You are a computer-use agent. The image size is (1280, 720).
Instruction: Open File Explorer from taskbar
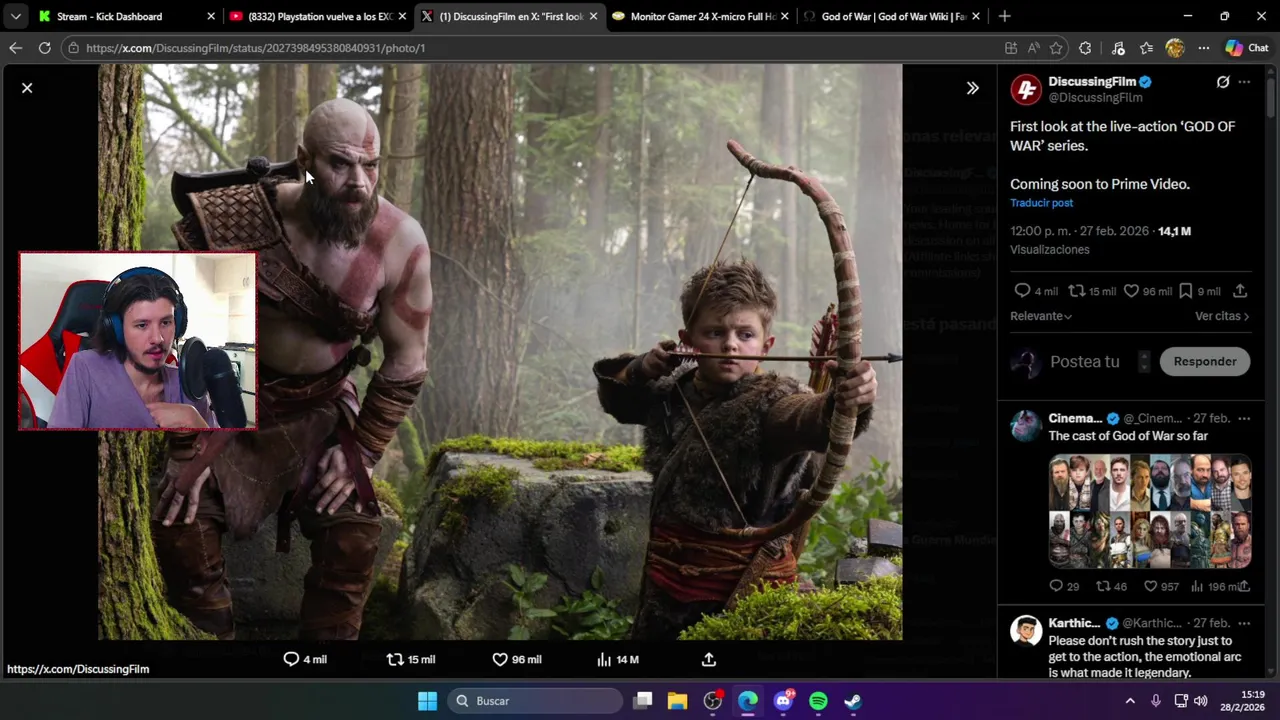677,701
